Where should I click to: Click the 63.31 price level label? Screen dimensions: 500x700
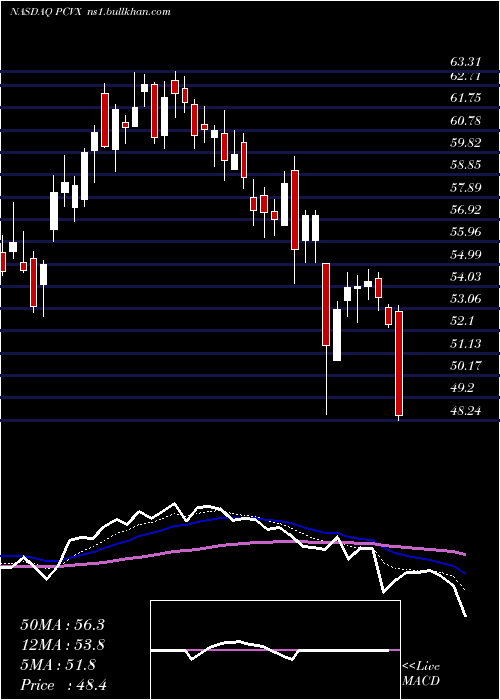click(x=466, y=62)
